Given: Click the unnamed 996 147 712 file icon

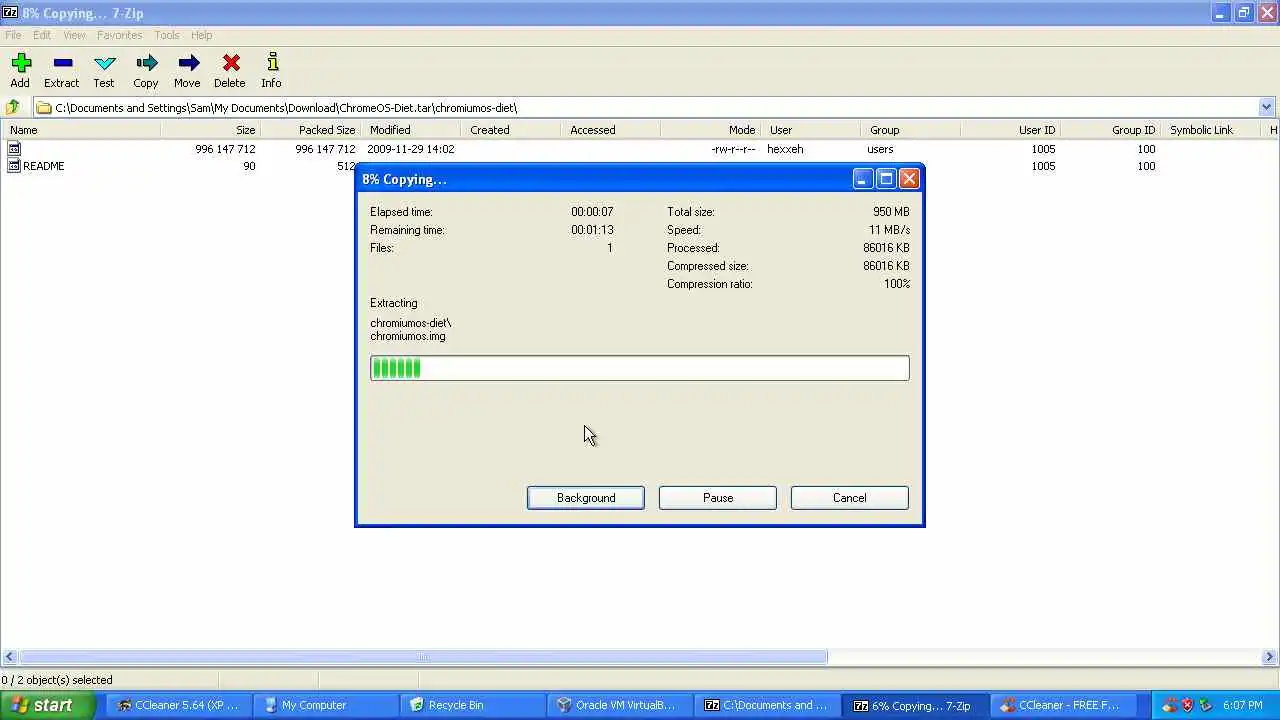Looking at the screenshot, I should click(14, 149).
